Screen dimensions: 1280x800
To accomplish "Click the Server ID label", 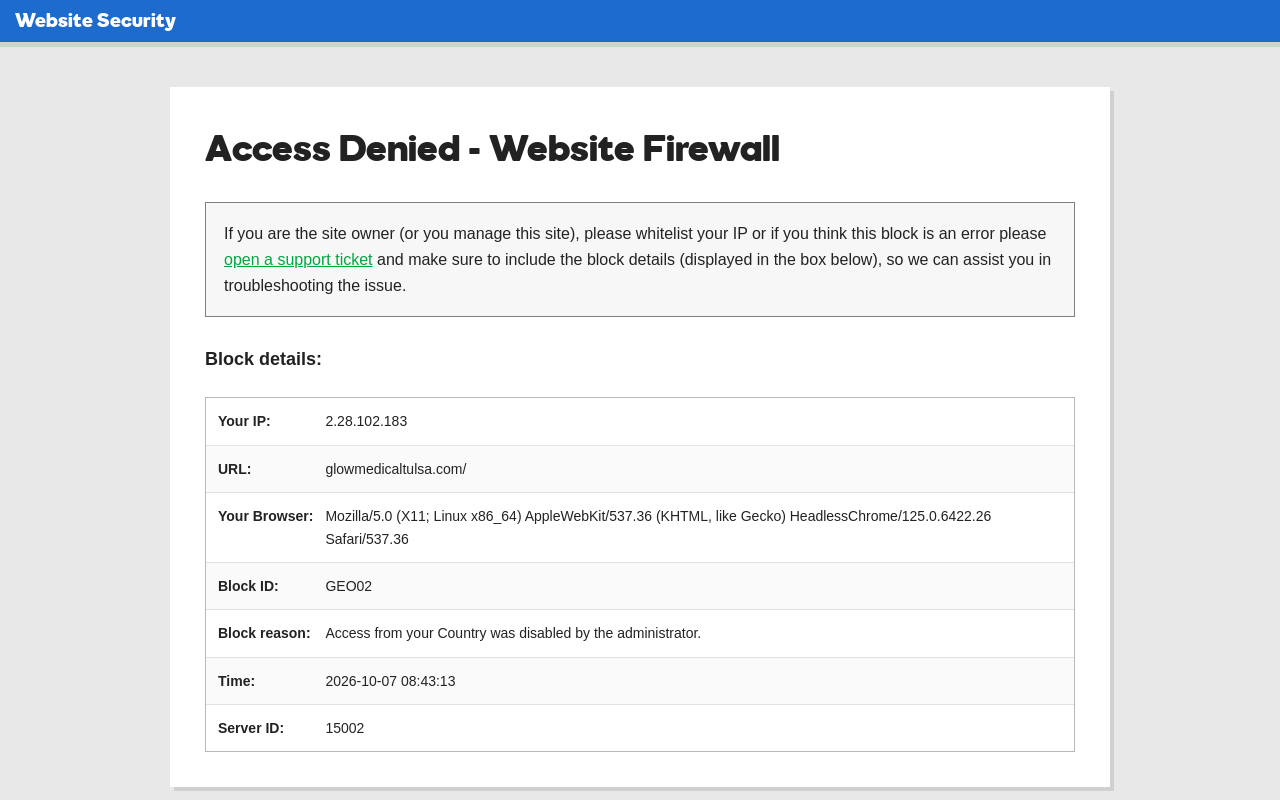I will point(251,728).
